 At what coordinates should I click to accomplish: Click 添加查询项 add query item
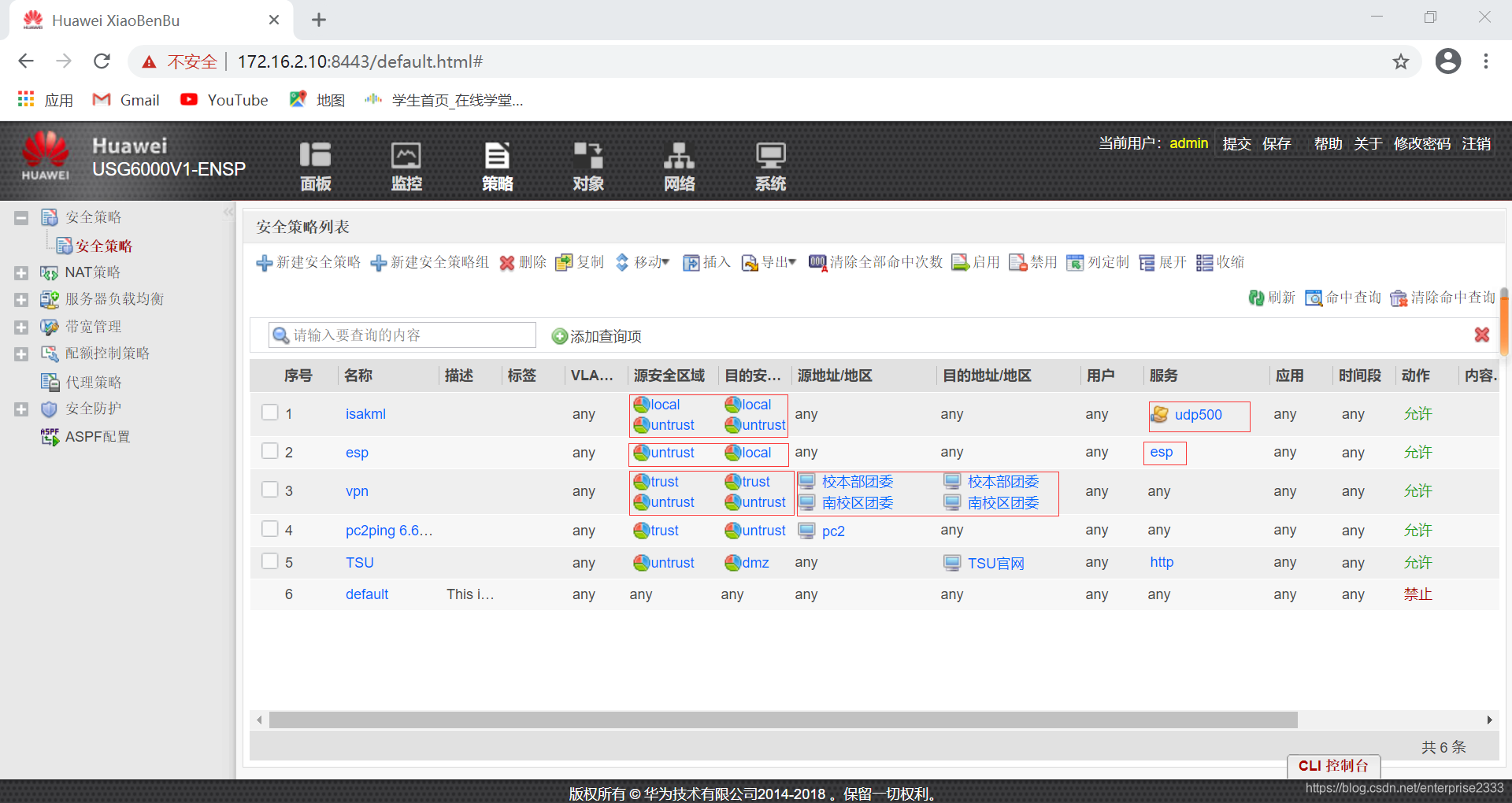597,336
